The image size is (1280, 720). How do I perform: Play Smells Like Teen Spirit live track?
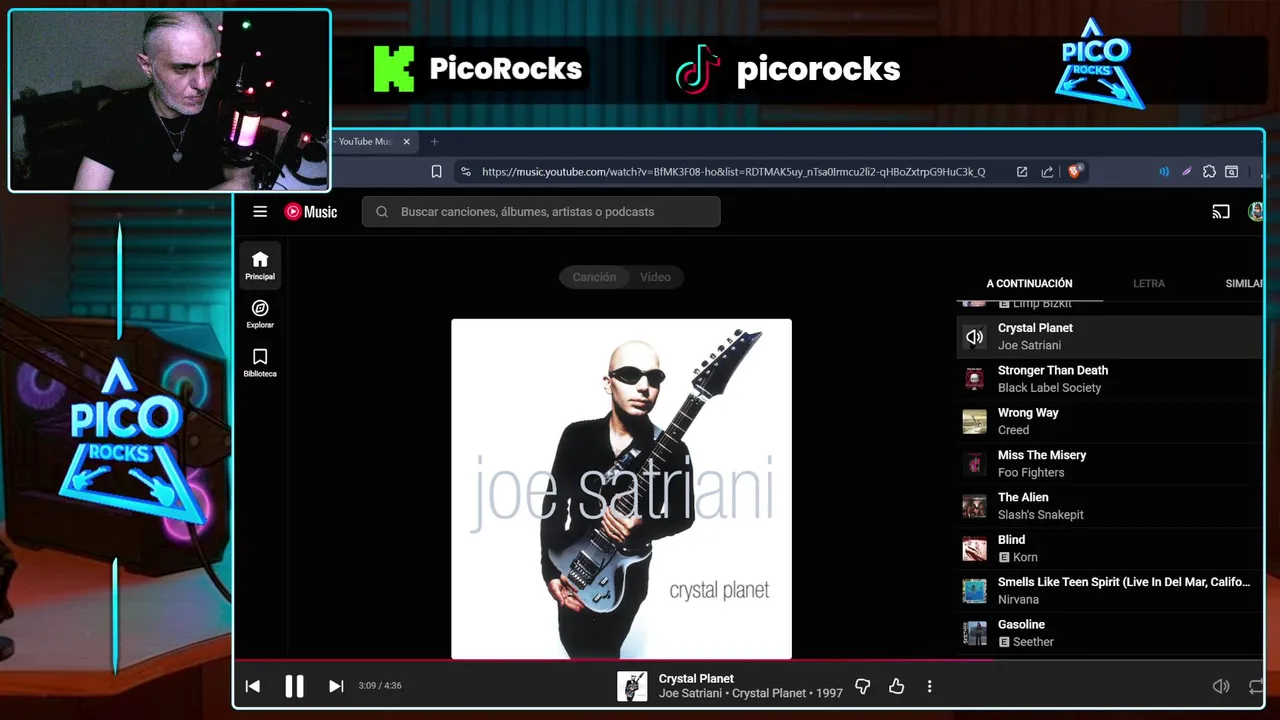pyautogui.click(x=1110, y=591)
